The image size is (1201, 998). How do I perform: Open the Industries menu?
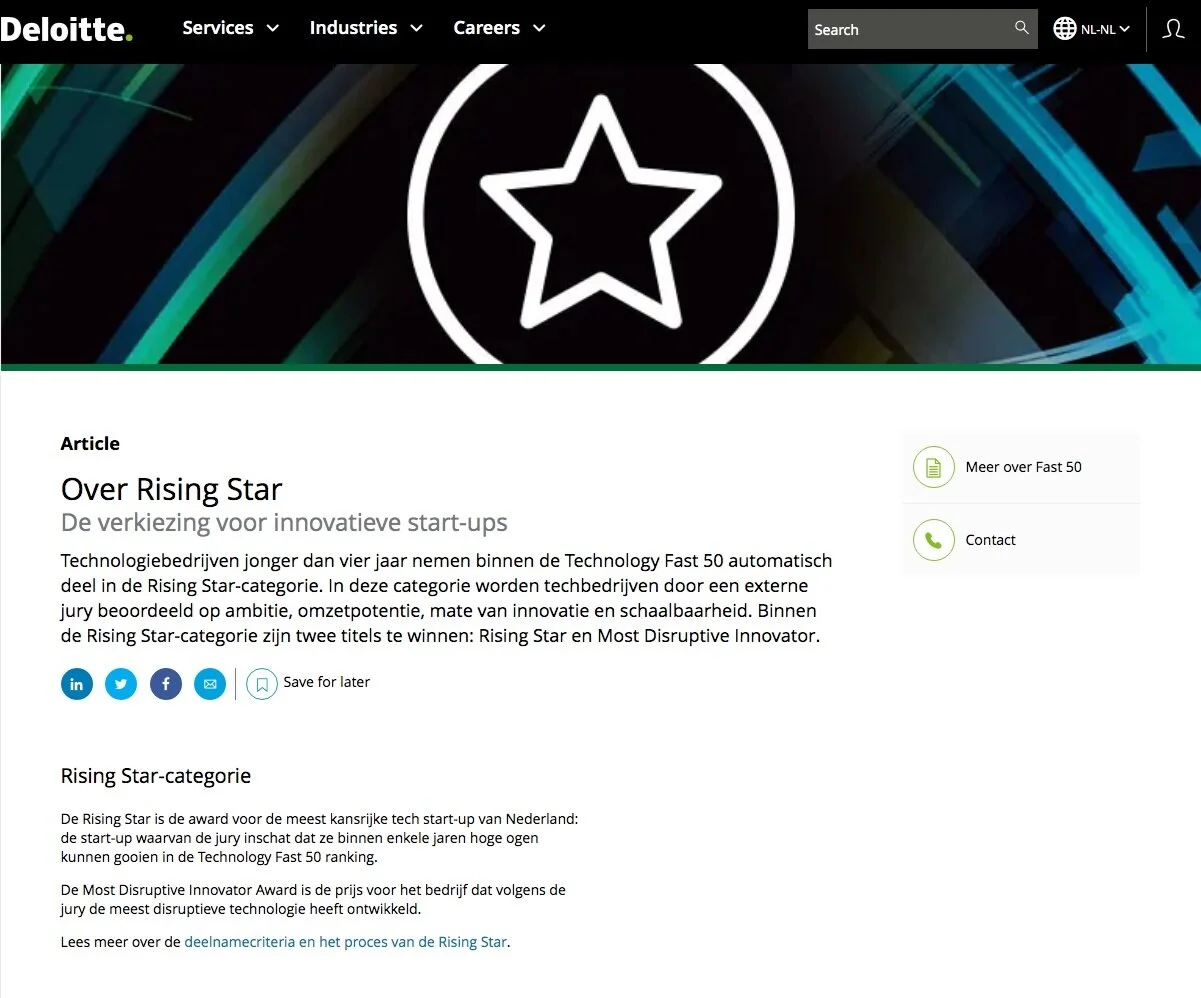click(353, 28)
